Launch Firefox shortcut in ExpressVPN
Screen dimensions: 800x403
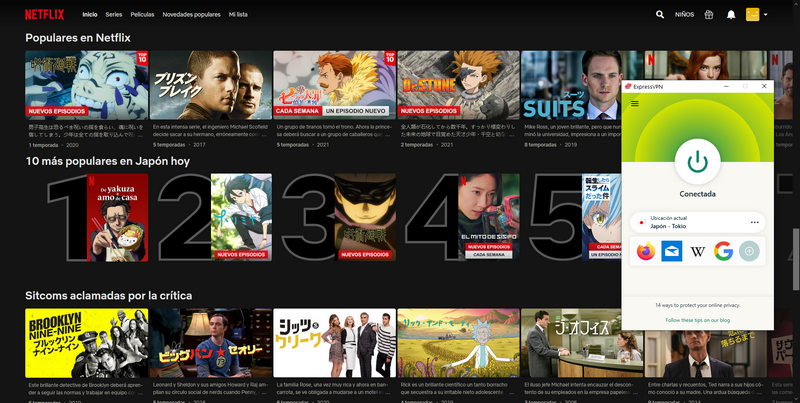click(646, 251)
